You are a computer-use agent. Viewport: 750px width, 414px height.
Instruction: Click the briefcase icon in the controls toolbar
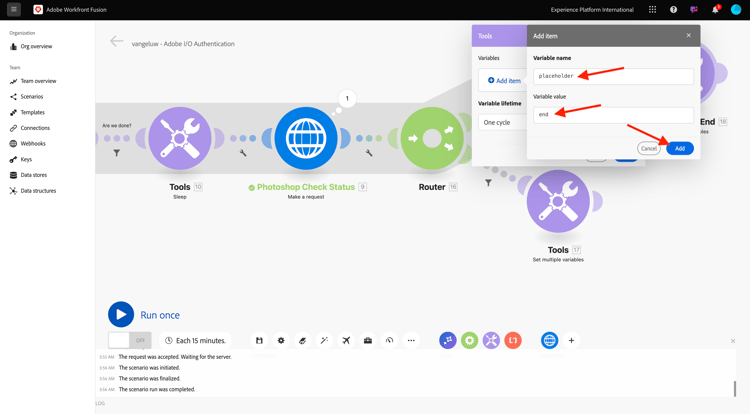[368, 340]
